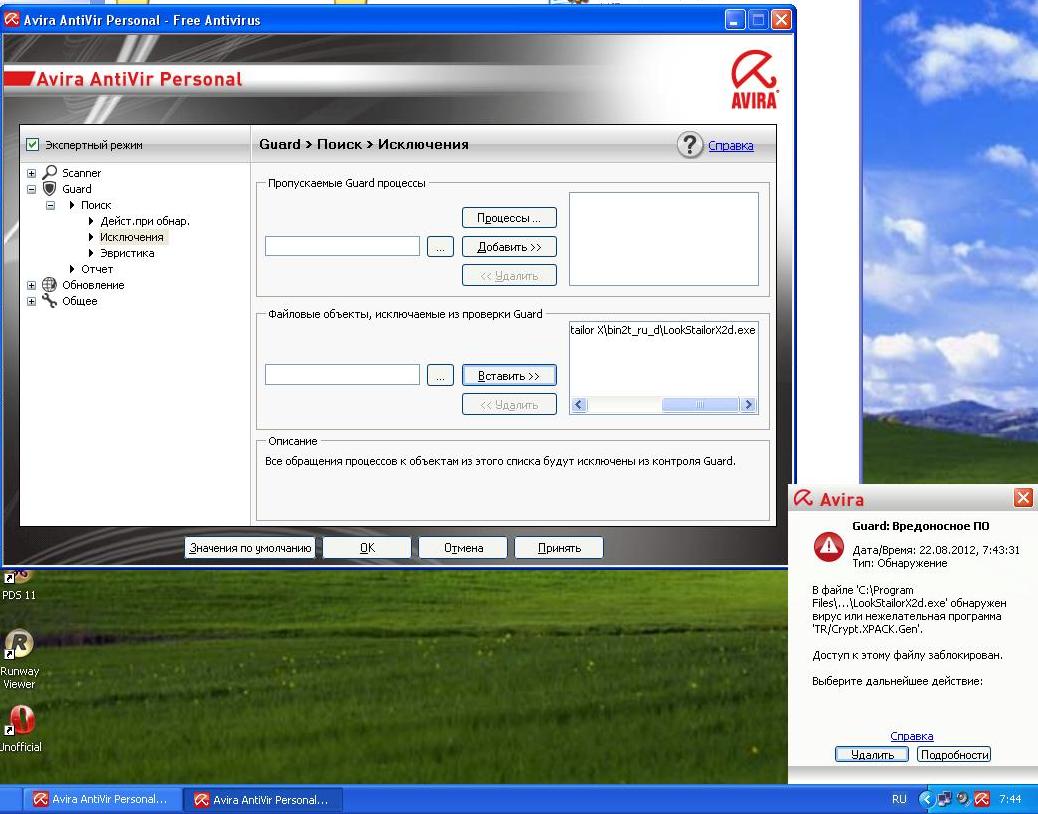Select Исключения tree item

pos(132,237)
